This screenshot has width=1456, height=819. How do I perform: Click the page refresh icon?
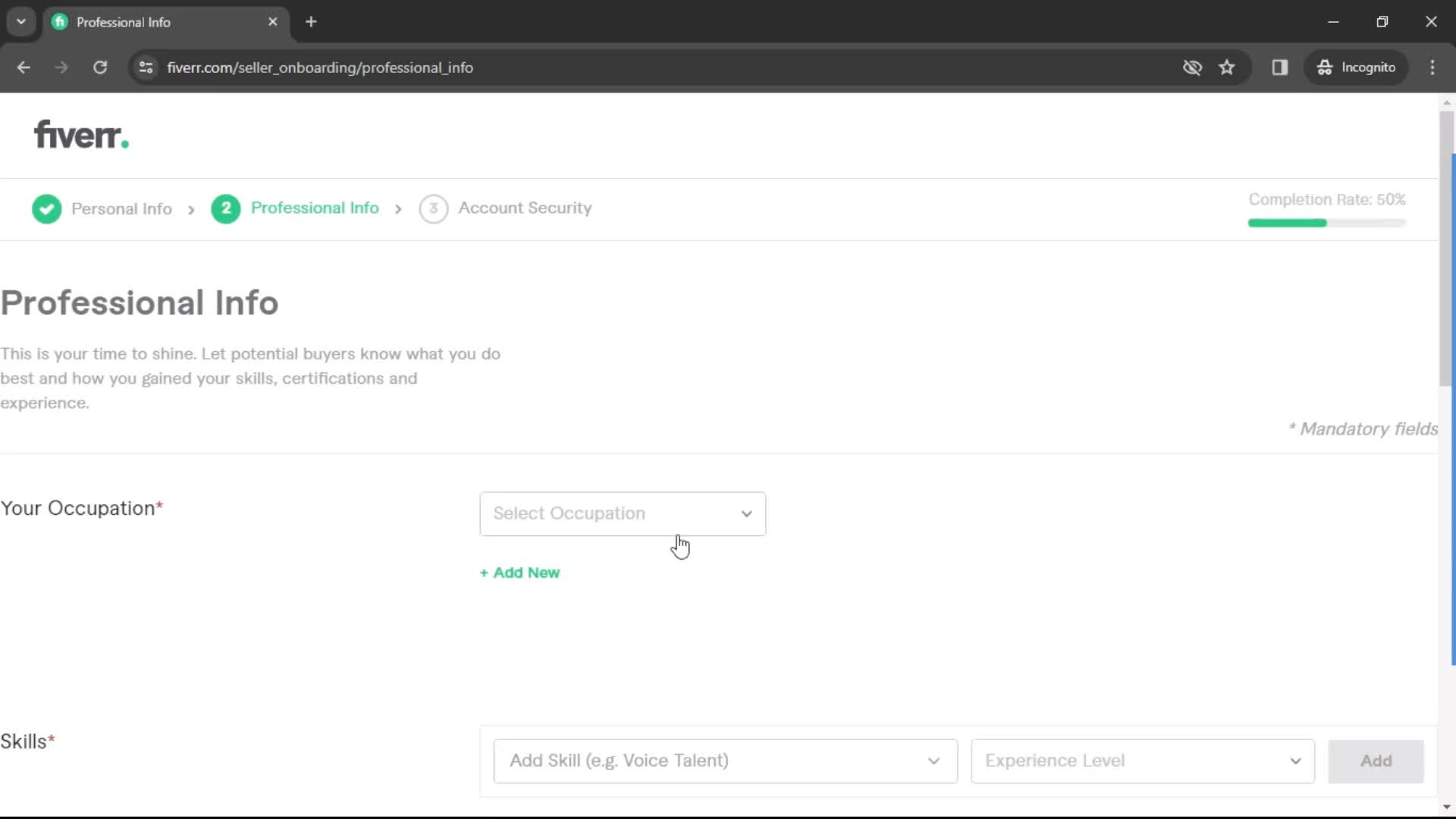point(100,67)
